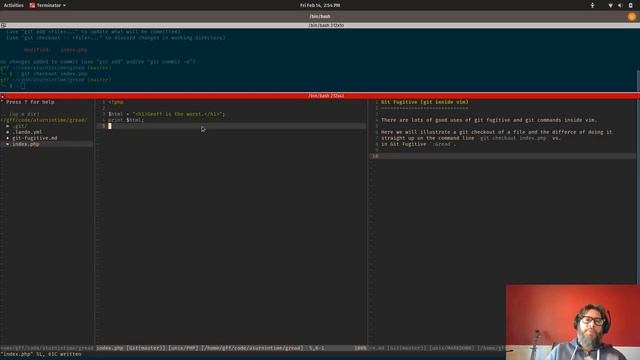The image size is (640, 360).
Task: Click the battery icon in the system tray
Action: click(x=630, y=5)
